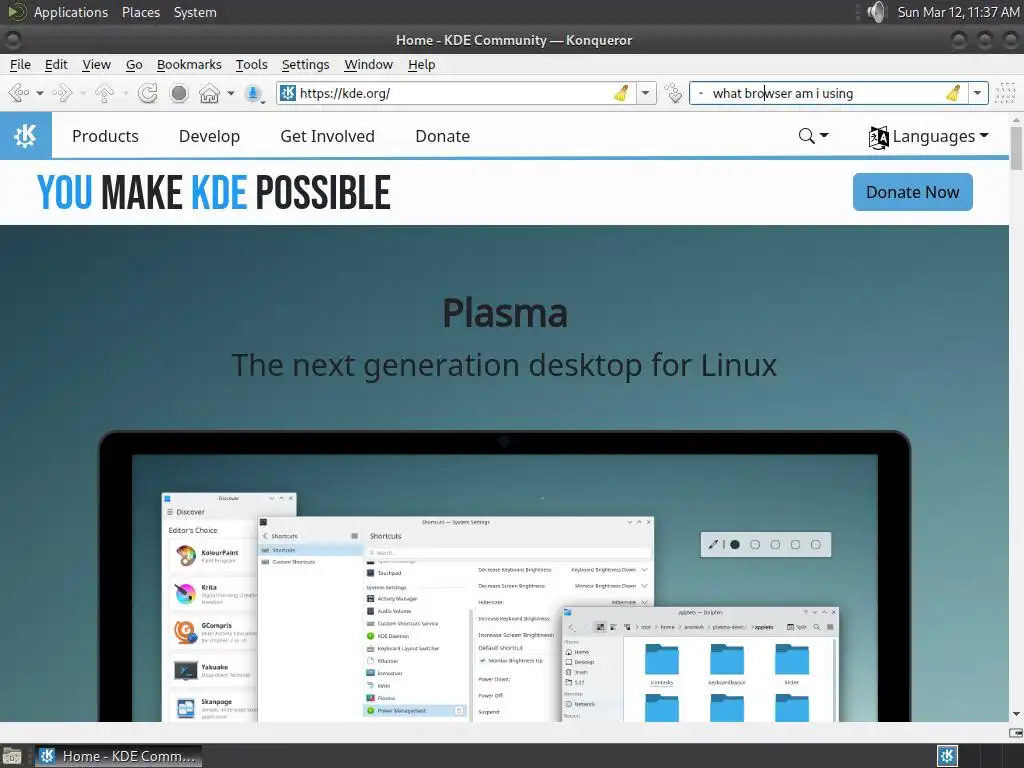Open the Home icon dropdown arrow
The height and width of the screenshot is (768, 1024).
pyautogui.click(x=231, y=93)
